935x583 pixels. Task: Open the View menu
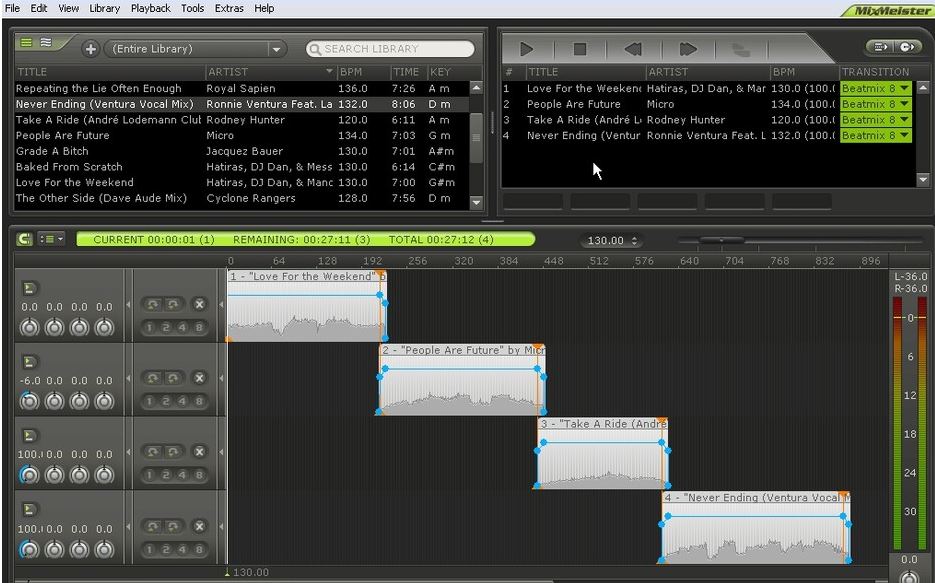(69, 8)
